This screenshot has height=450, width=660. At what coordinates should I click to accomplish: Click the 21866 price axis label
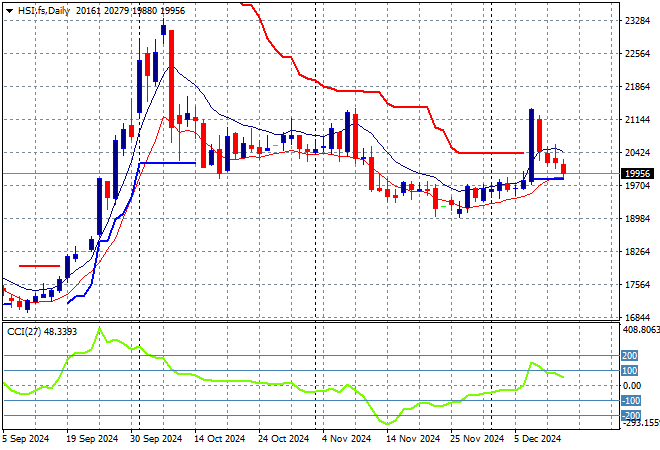pos(636,87)
